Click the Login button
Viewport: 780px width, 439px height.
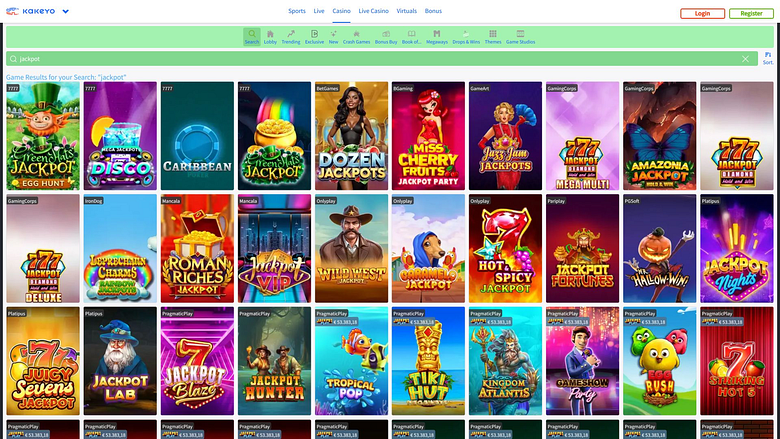point(702,13)
